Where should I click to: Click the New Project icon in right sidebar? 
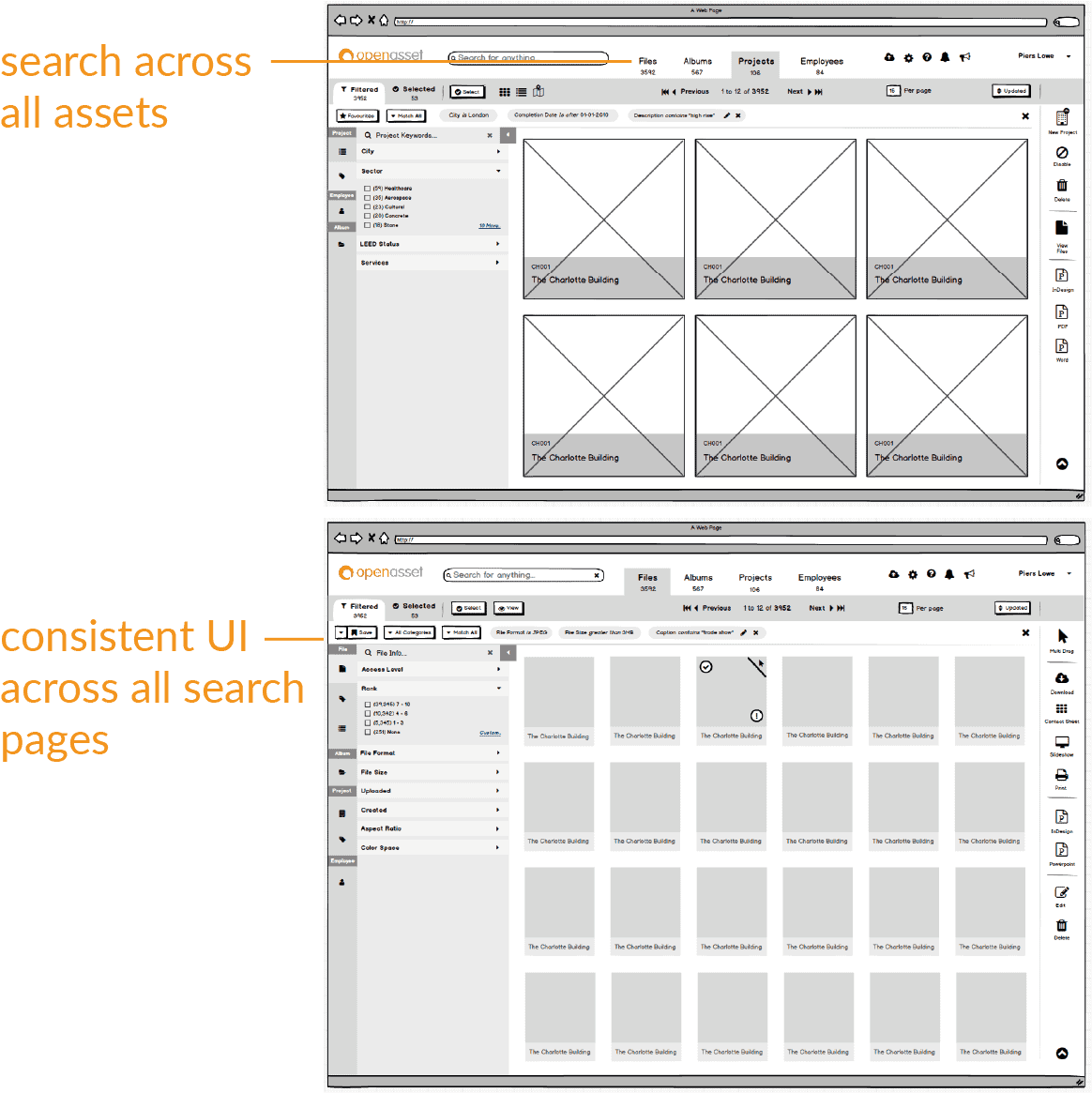[1062, 119]
